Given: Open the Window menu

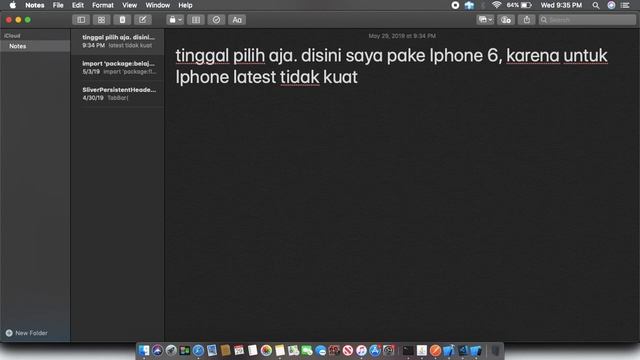Looking at the screenshot, I should coord(158,5).
